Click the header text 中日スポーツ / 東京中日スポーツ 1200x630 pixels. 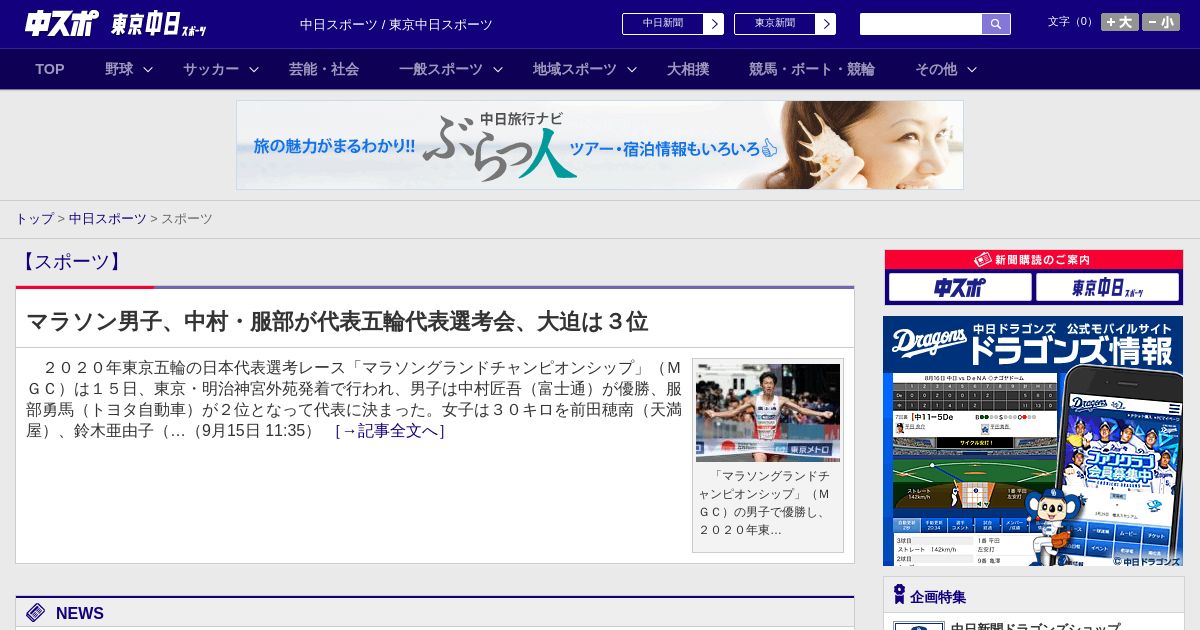tap(396, 24)
